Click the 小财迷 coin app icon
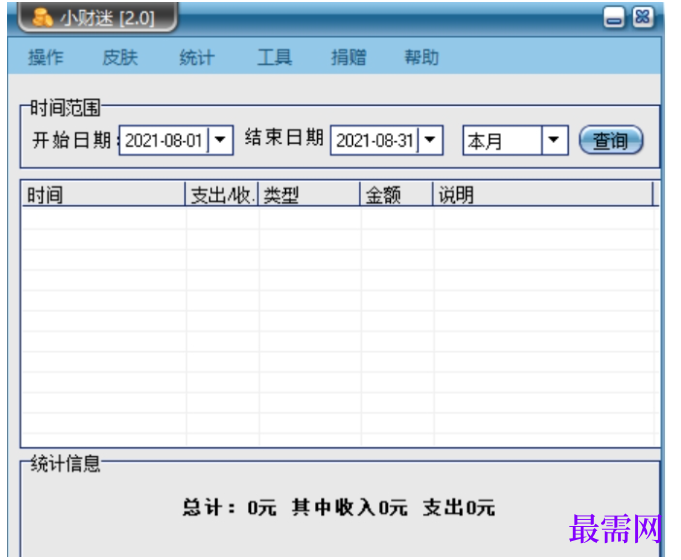Viewport: 681px width, 560px height. (x=43, y=18)
